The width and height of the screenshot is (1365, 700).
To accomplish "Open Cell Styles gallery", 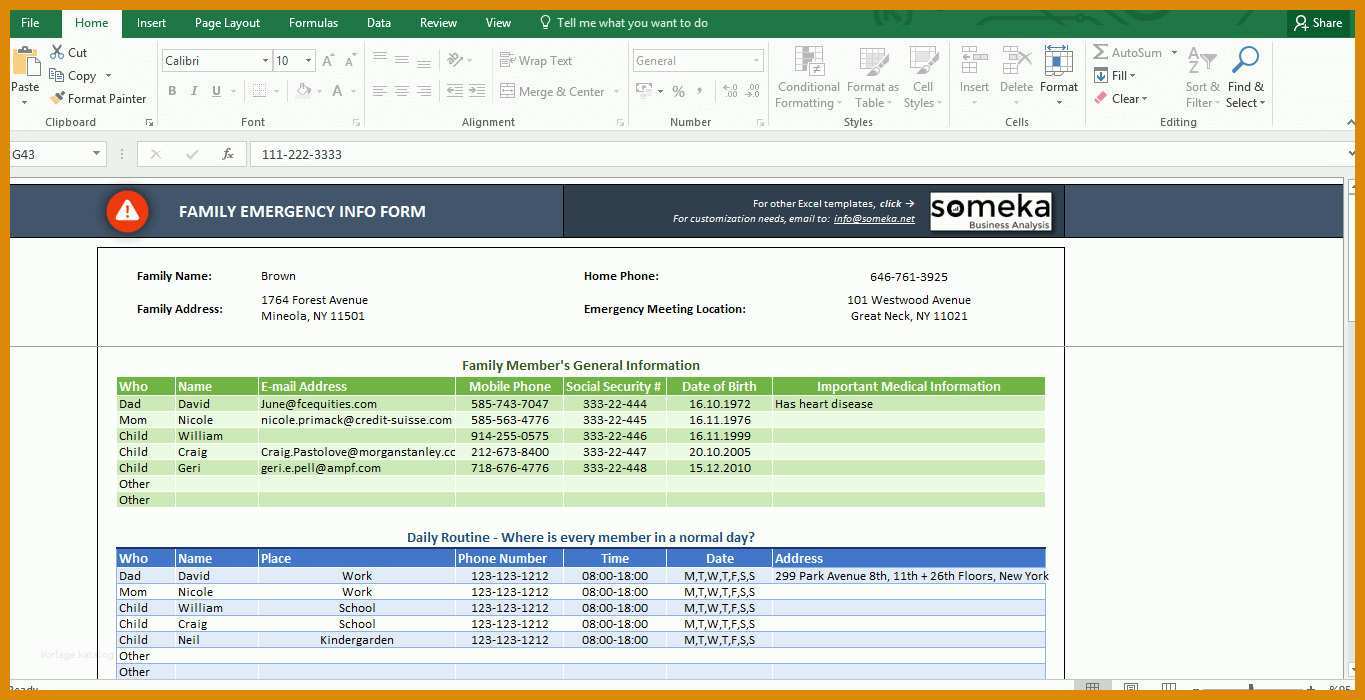I will point(922,77).
